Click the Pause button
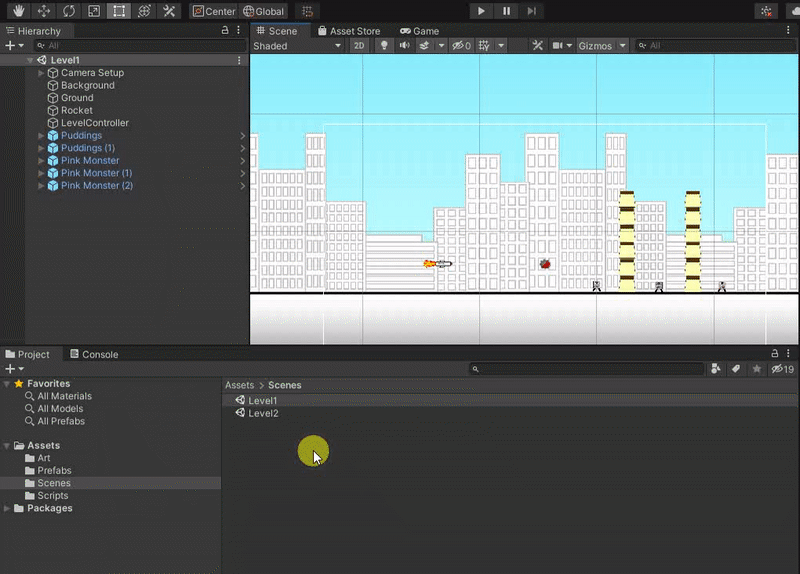The height and width of the screenshot is (574, 800). [507, 11]
